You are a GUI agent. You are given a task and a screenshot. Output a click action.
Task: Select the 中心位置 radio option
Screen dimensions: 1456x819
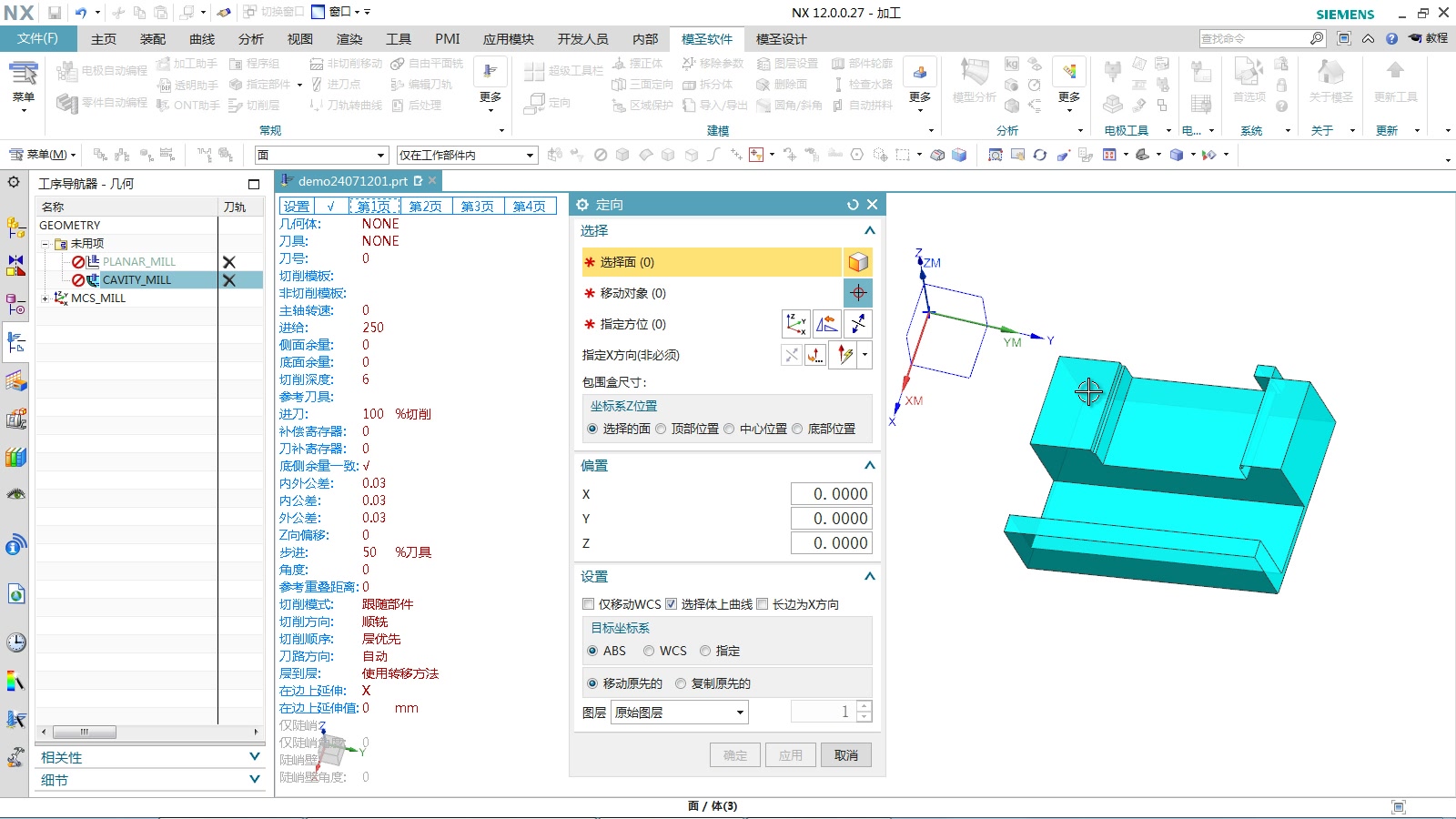(729, 429)
